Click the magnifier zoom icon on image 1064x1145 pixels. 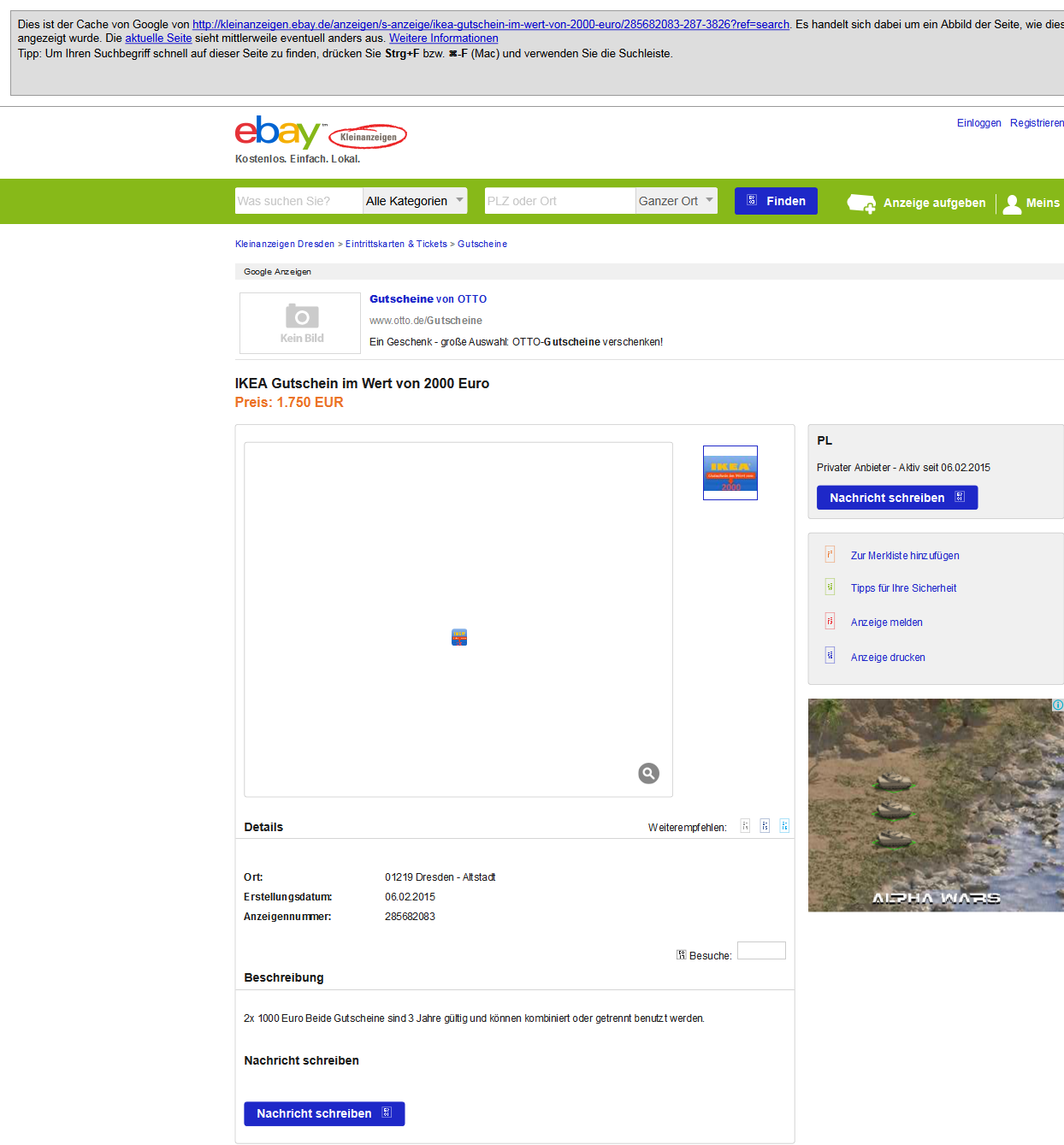[648, 773]
